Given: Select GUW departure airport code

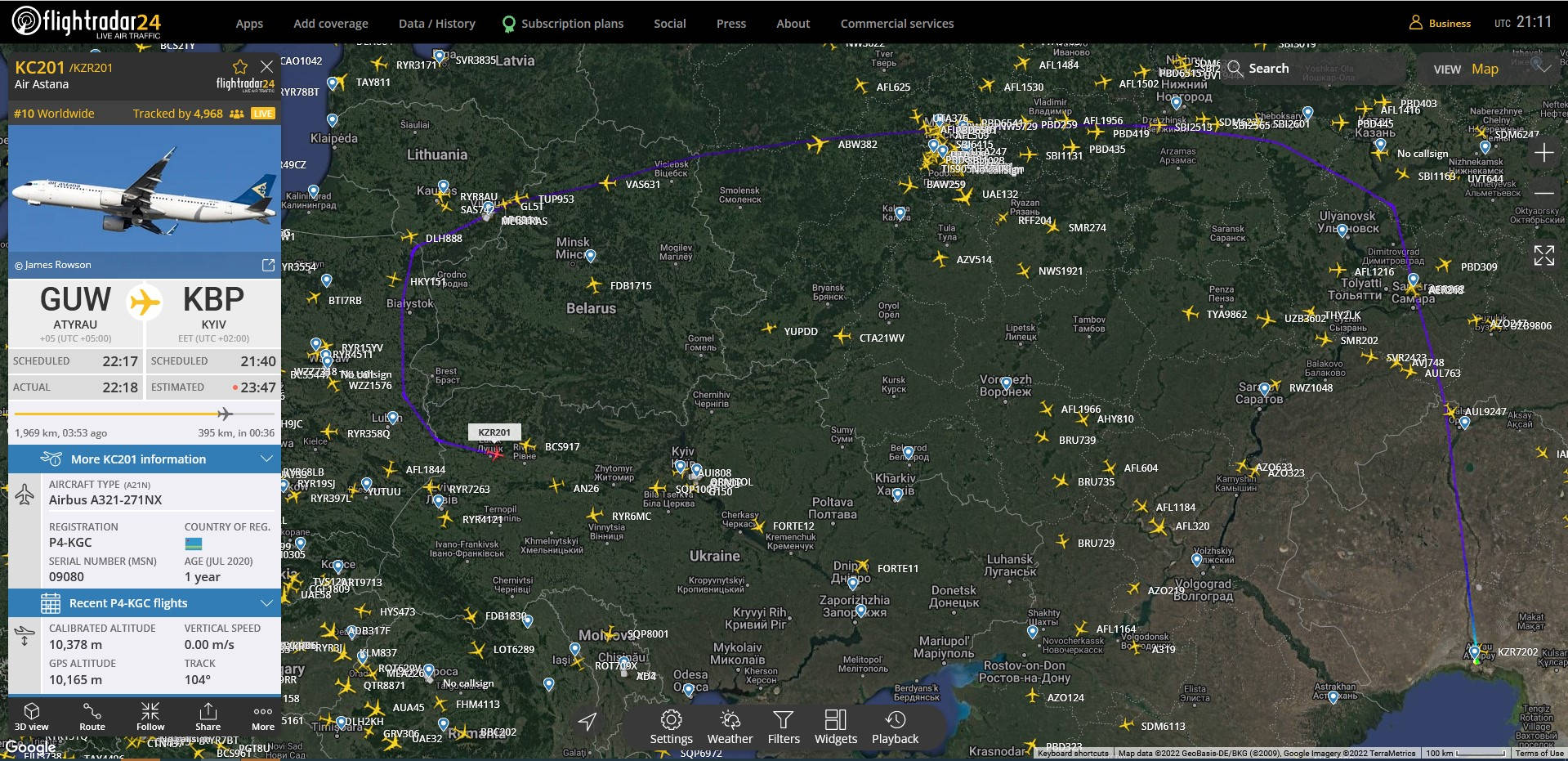Looking at the screenshot, I should pyautogui.click(x=75, y=300).
